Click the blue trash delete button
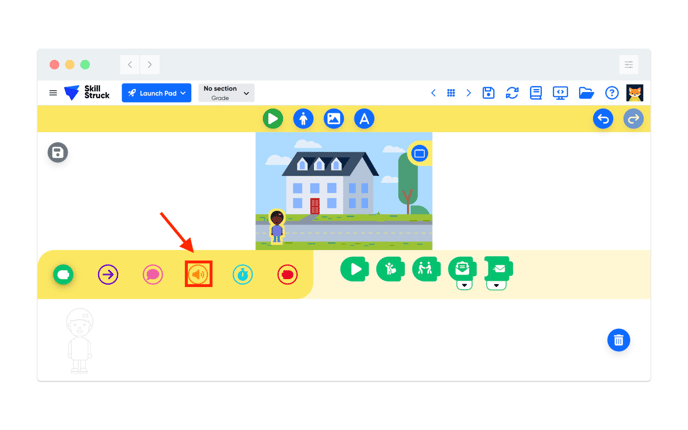Image resolution: width=688 pixels, height=430 pixels. click(x=618, y=340)
